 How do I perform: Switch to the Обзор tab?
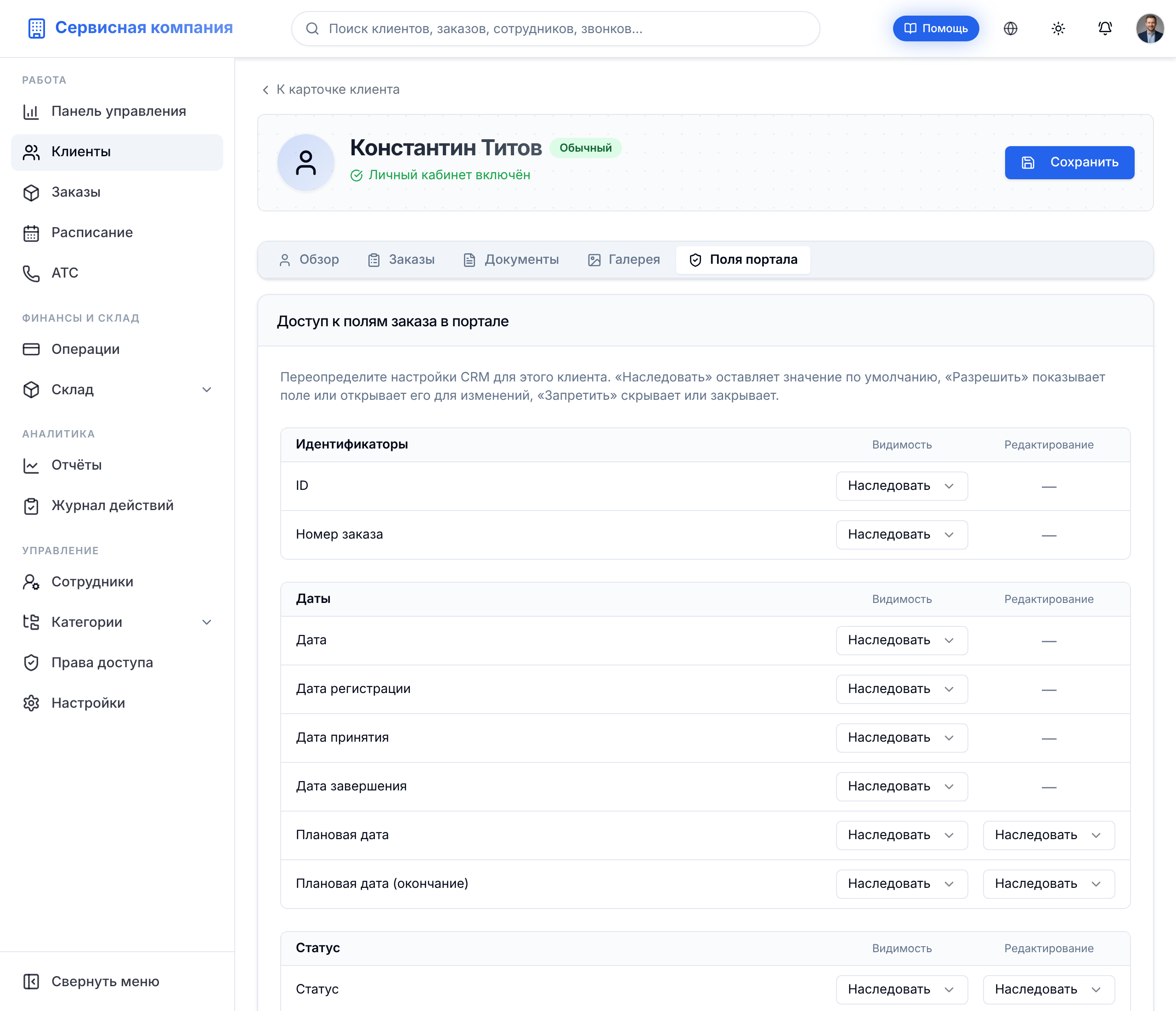point(309,260)
